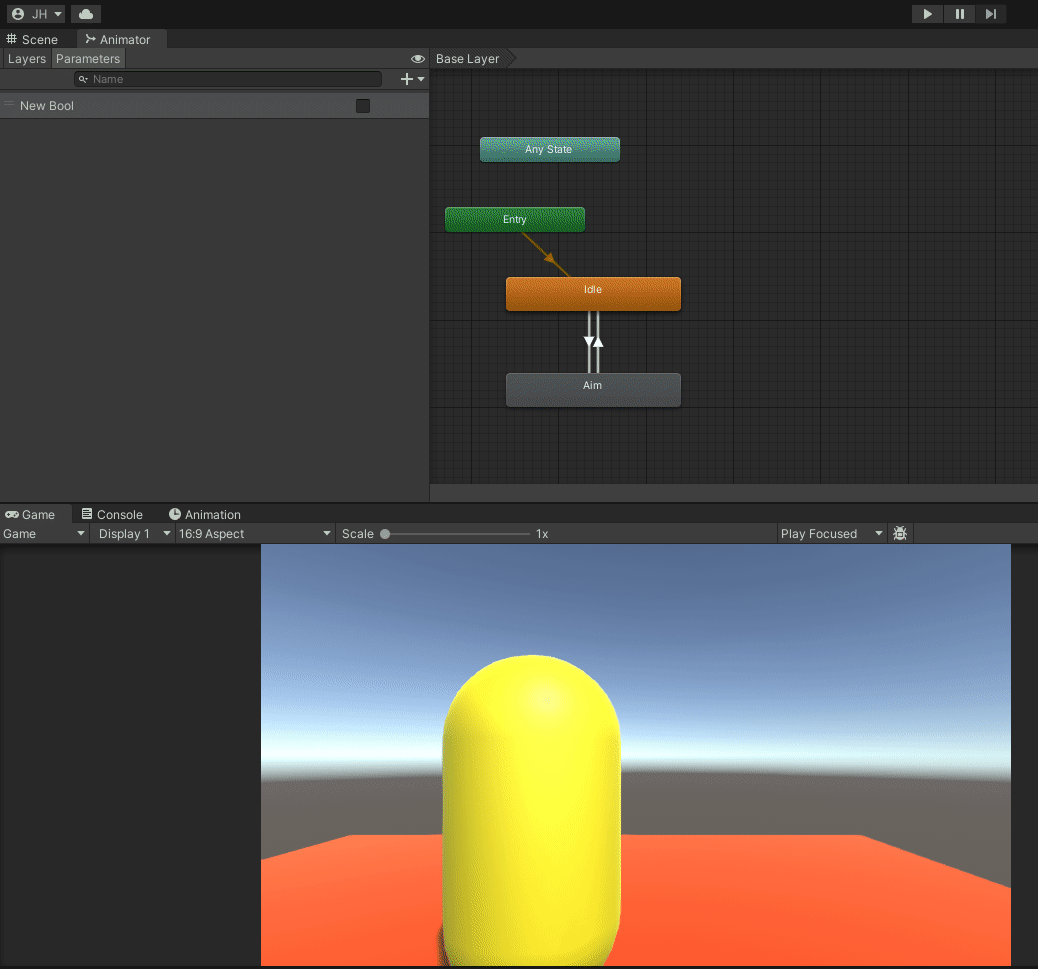Click the Scale slider in Game view
This screenshot has height=969, width=1038.
tap(384, 533)
